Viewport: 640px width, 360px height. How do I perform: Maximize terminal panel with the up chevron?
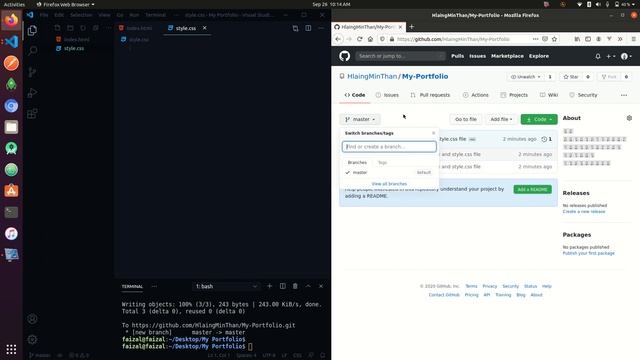[x=308, y=286]
